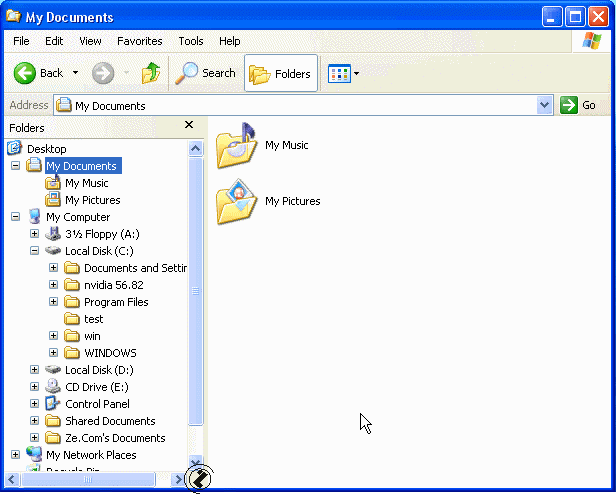Image resolution: width=616 pixels, height=494 pixels.
Task: Close the Folders pane
Action: click(189, 125)
